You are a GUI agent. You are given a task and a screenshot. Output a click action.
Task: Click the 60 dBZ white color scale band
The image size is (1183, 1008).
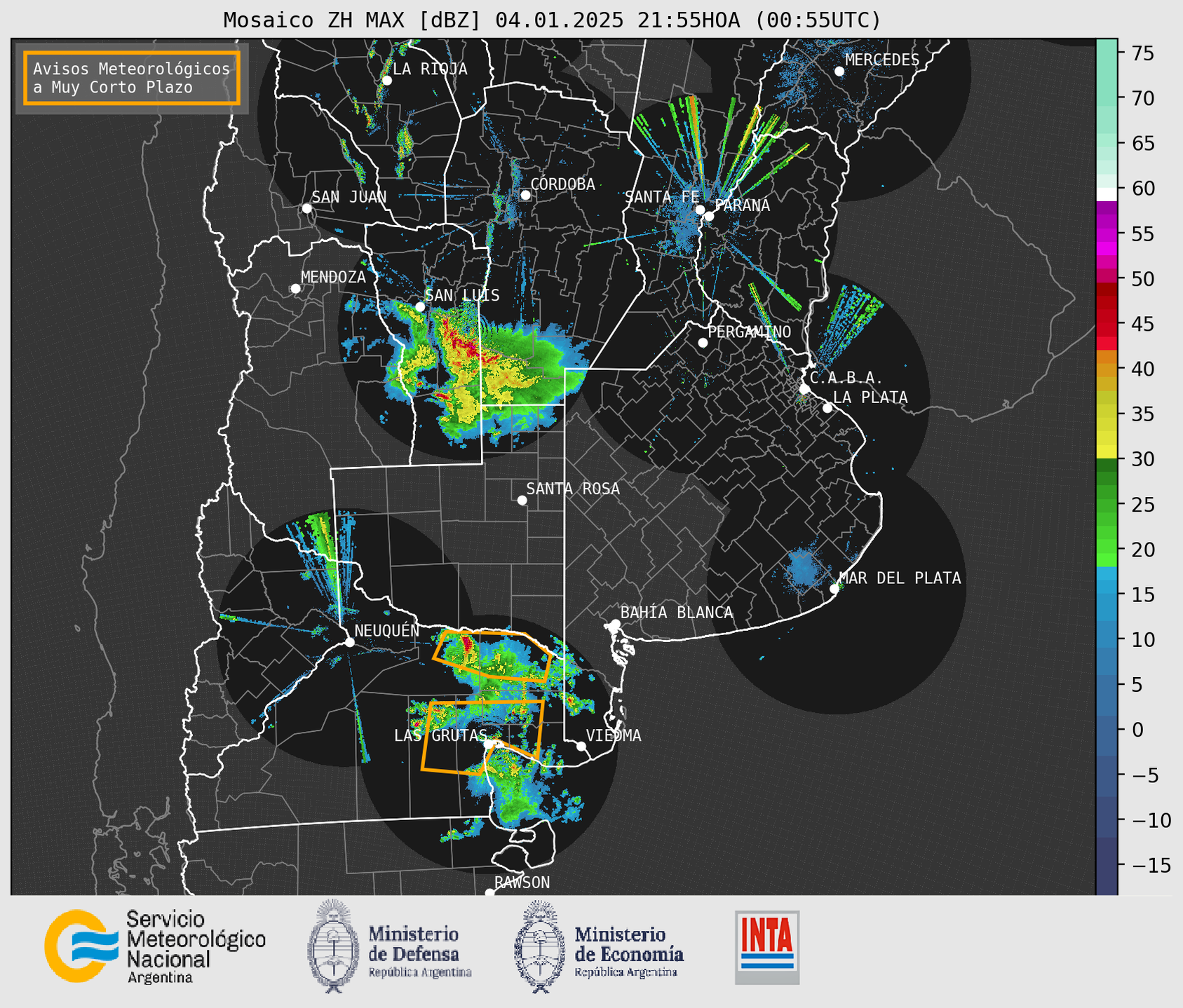click(1107, 193)
